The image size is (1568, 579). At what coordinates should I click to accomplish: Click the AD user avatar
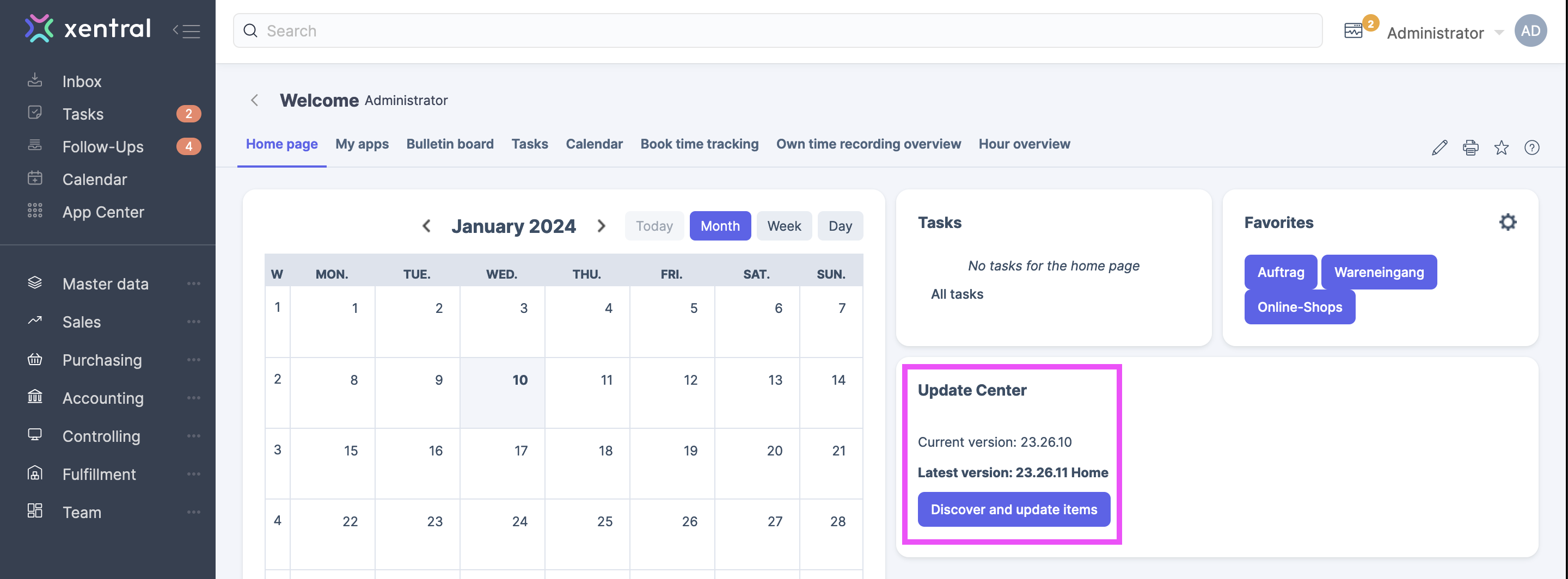(x=1530, y=30)
